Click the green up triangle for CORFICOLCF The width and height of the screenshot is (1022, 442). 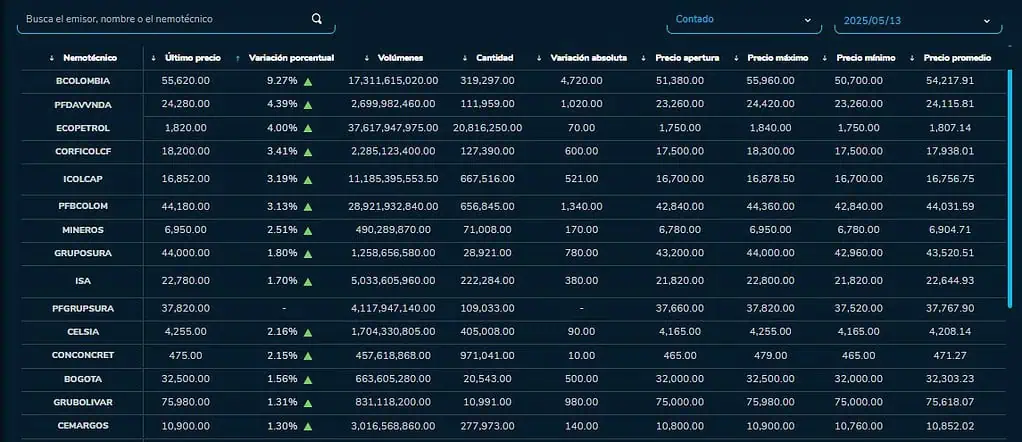pos(308,152)
